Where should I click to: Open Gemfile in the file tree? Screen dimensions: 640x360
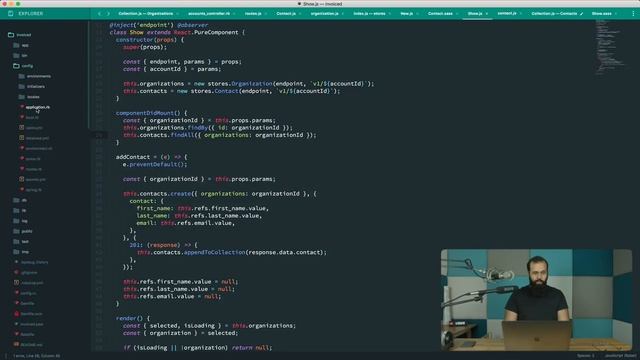27,303
